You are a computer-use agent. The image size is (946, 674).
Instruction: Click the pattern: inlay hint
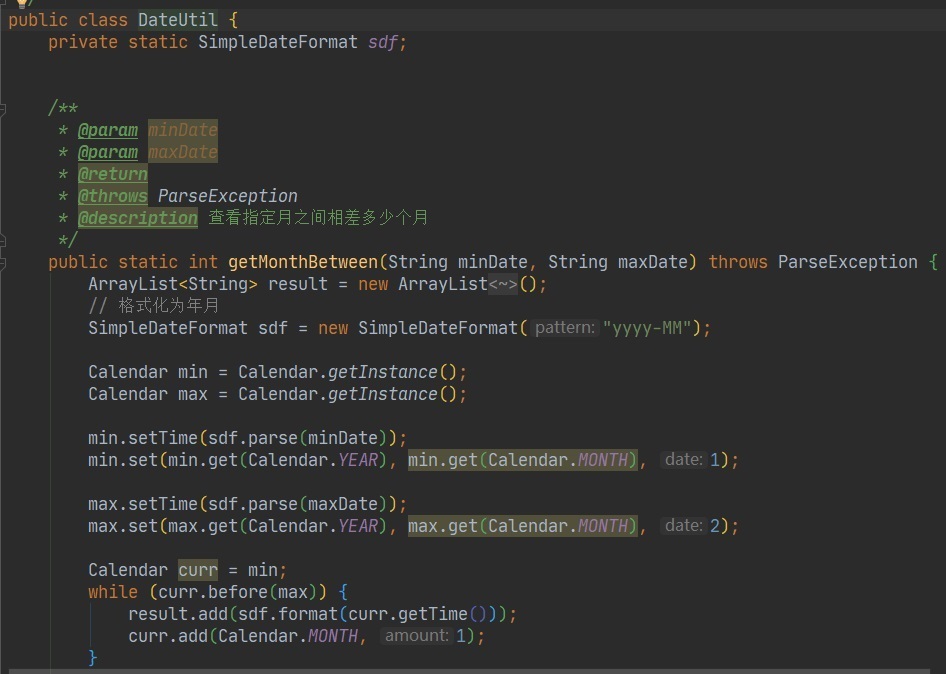pyautogui.click(x=565, y=328)
